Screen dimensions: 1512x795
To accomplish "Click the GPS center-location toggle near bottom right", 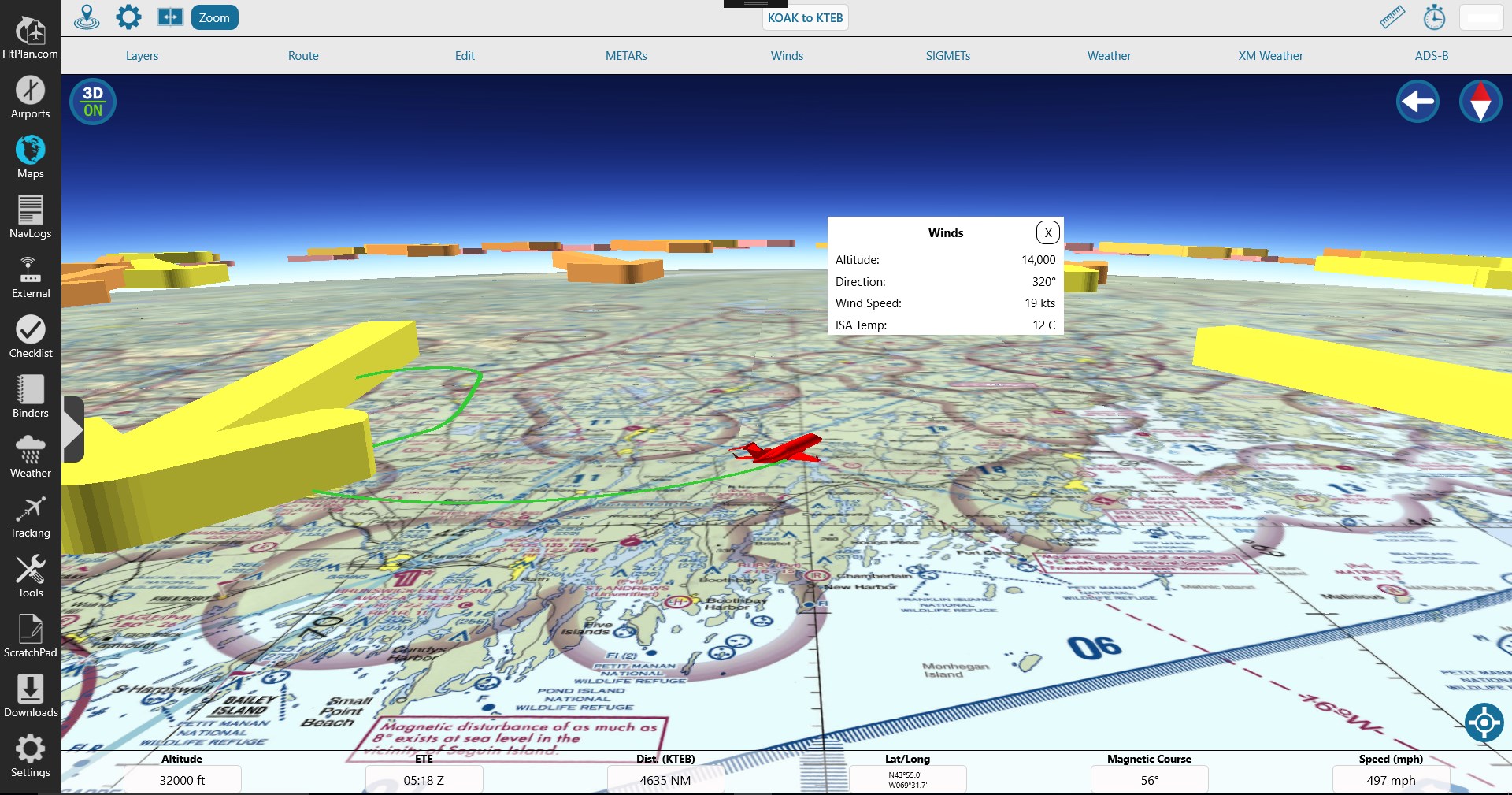I will point(1483,723).
